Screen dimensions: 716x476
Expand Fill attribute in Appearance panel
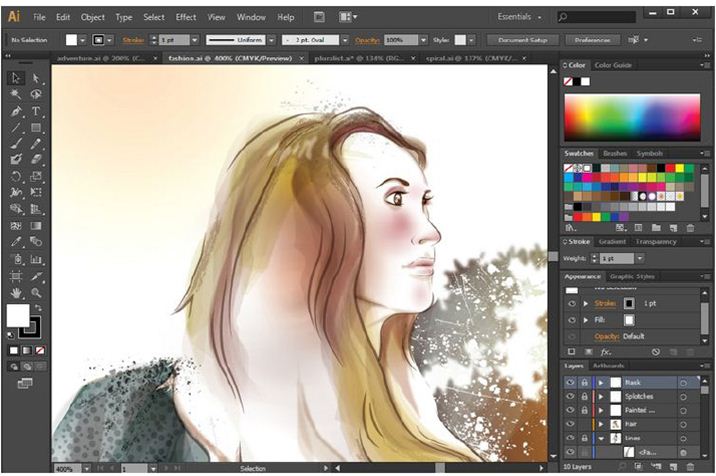[x=585, y=320]
